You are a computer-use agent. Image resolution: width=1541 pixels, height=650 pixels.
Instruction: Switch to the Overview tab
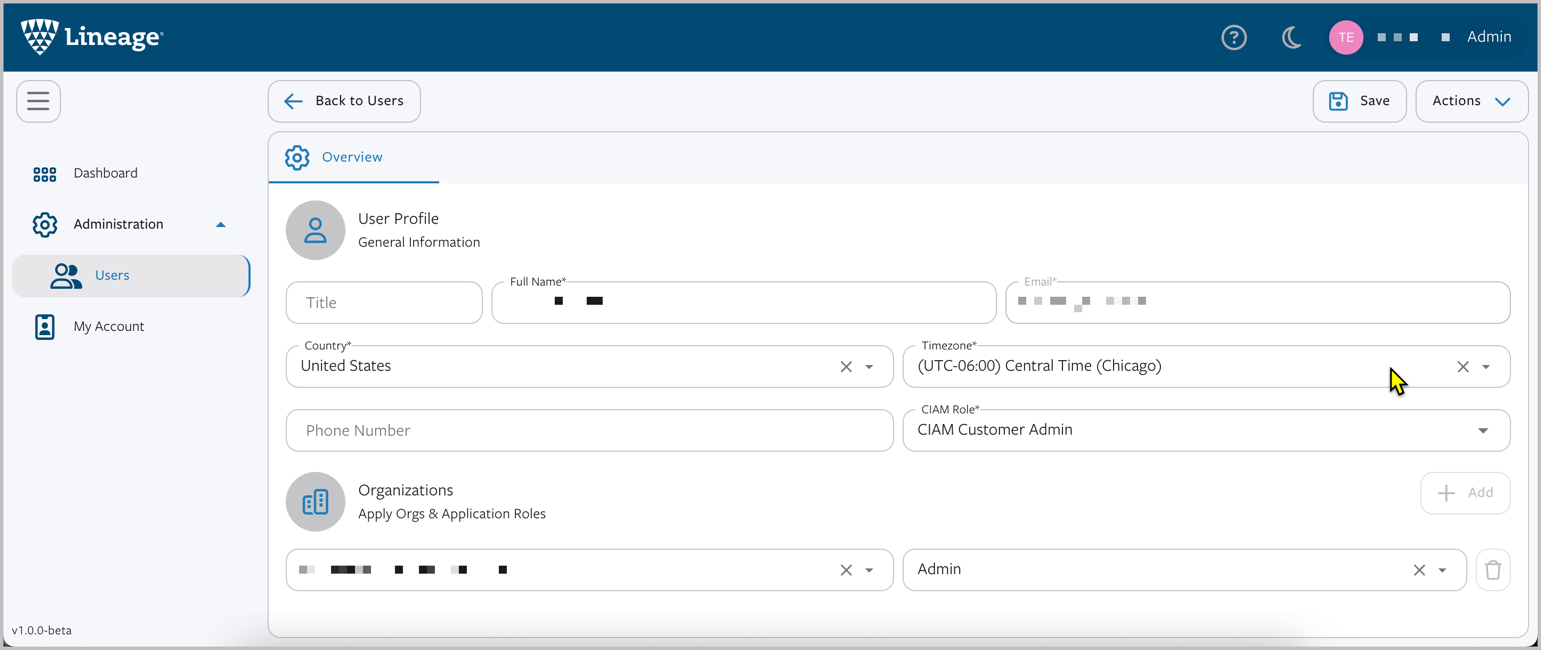click(x=353, y=157)
